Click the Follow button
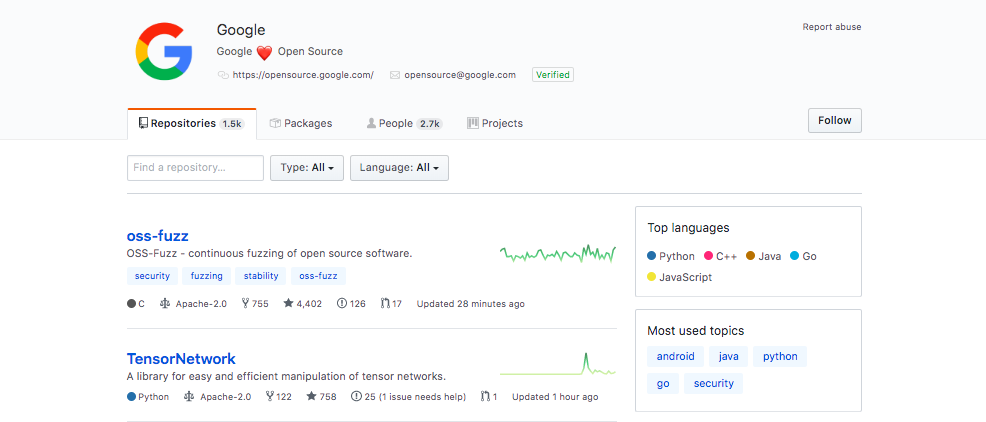986x422 pixels. coord(834,121)
